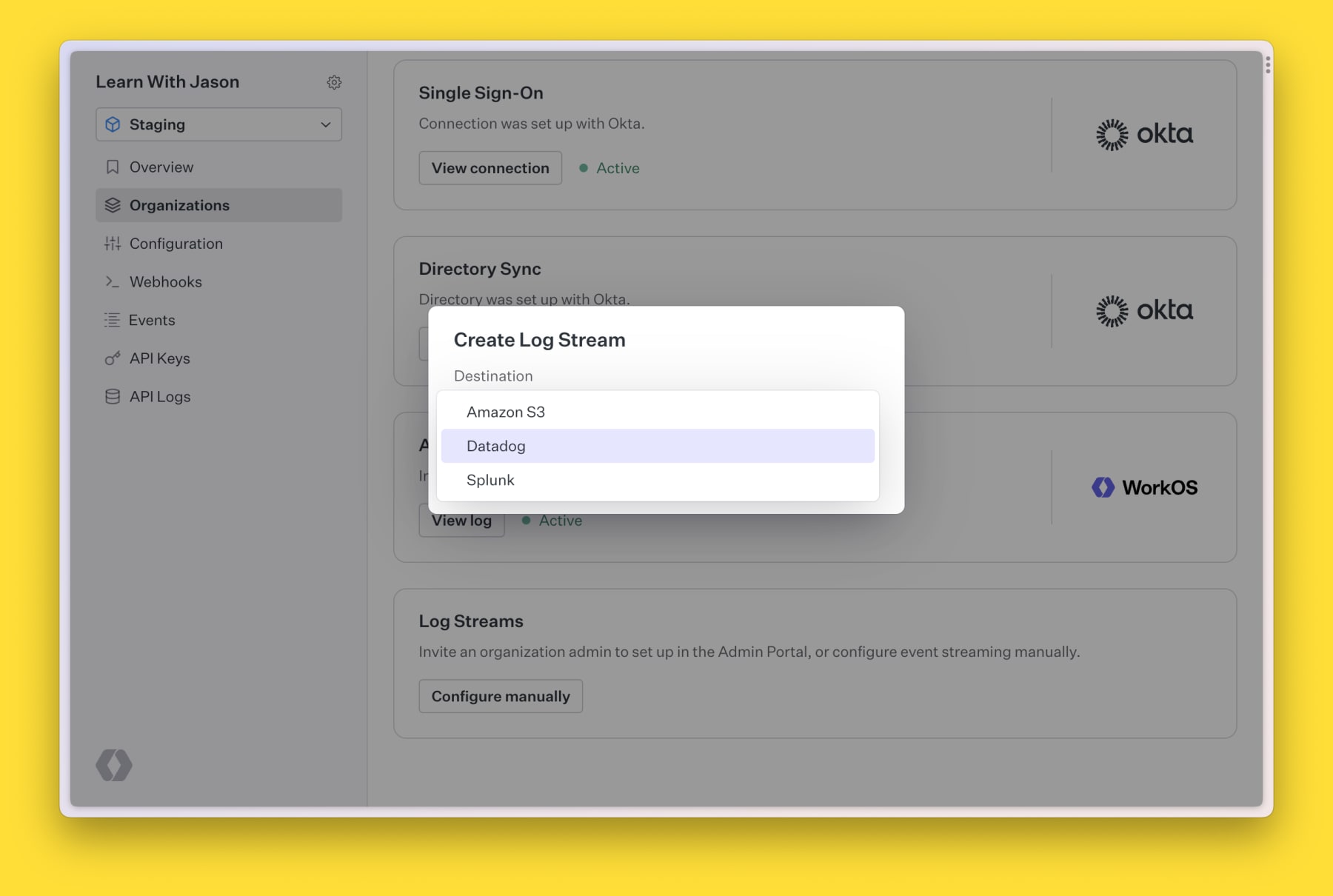This screenshot has height=896, width=1333.
Task: Click the Create Log Stream dialog title
Action: coord(539,340)
